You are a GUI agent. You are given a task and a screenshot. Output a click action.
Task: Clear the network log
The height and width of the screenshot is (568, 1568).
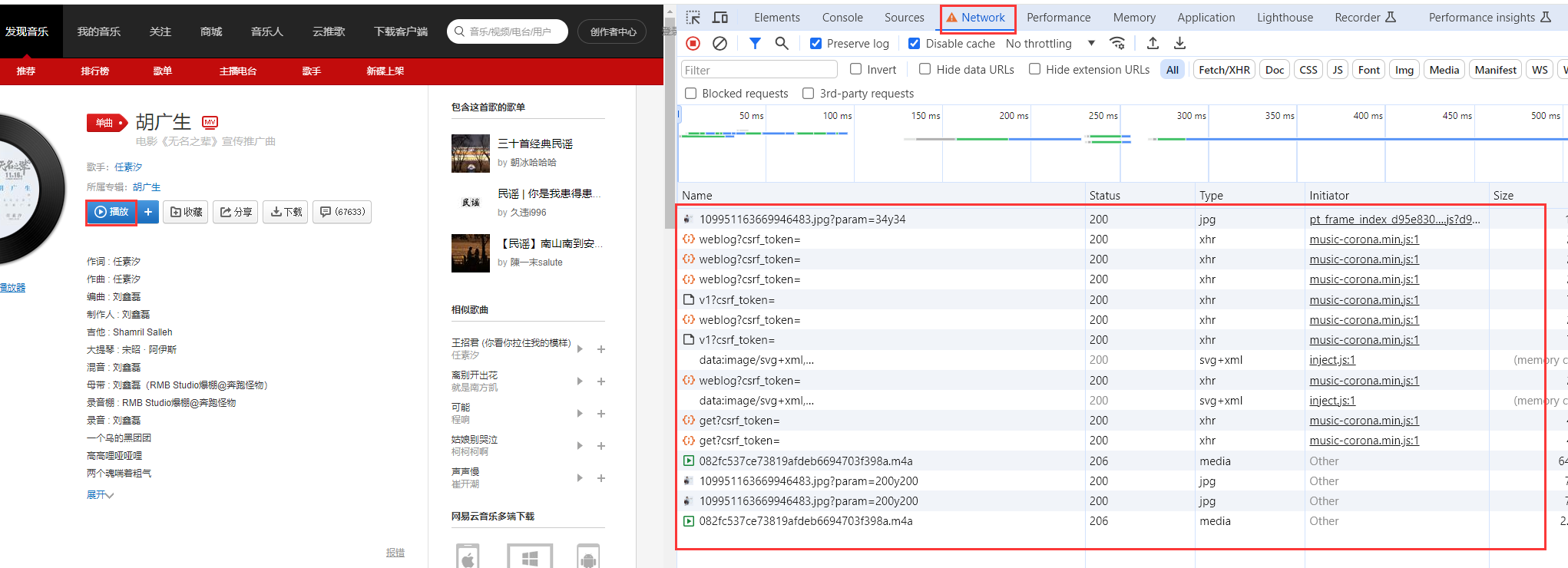coord(719,44)
